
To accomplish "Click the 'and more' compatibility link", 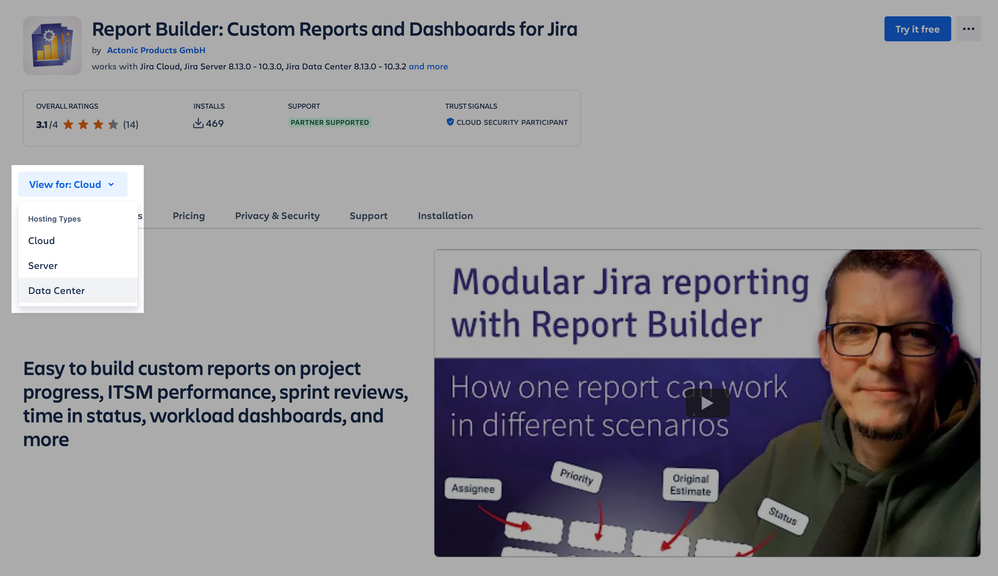I will point(428,66).
